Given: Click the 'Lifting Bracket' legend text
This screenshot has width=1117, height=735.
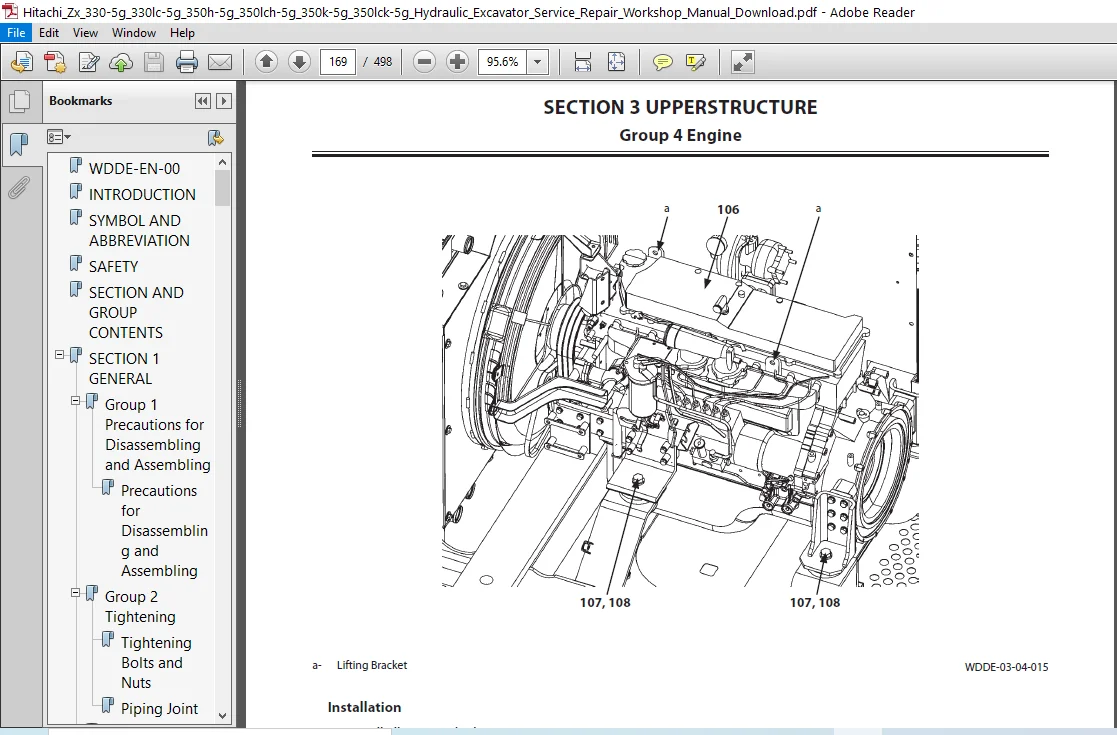Looking at the screenshot, I should click(372, 665).
